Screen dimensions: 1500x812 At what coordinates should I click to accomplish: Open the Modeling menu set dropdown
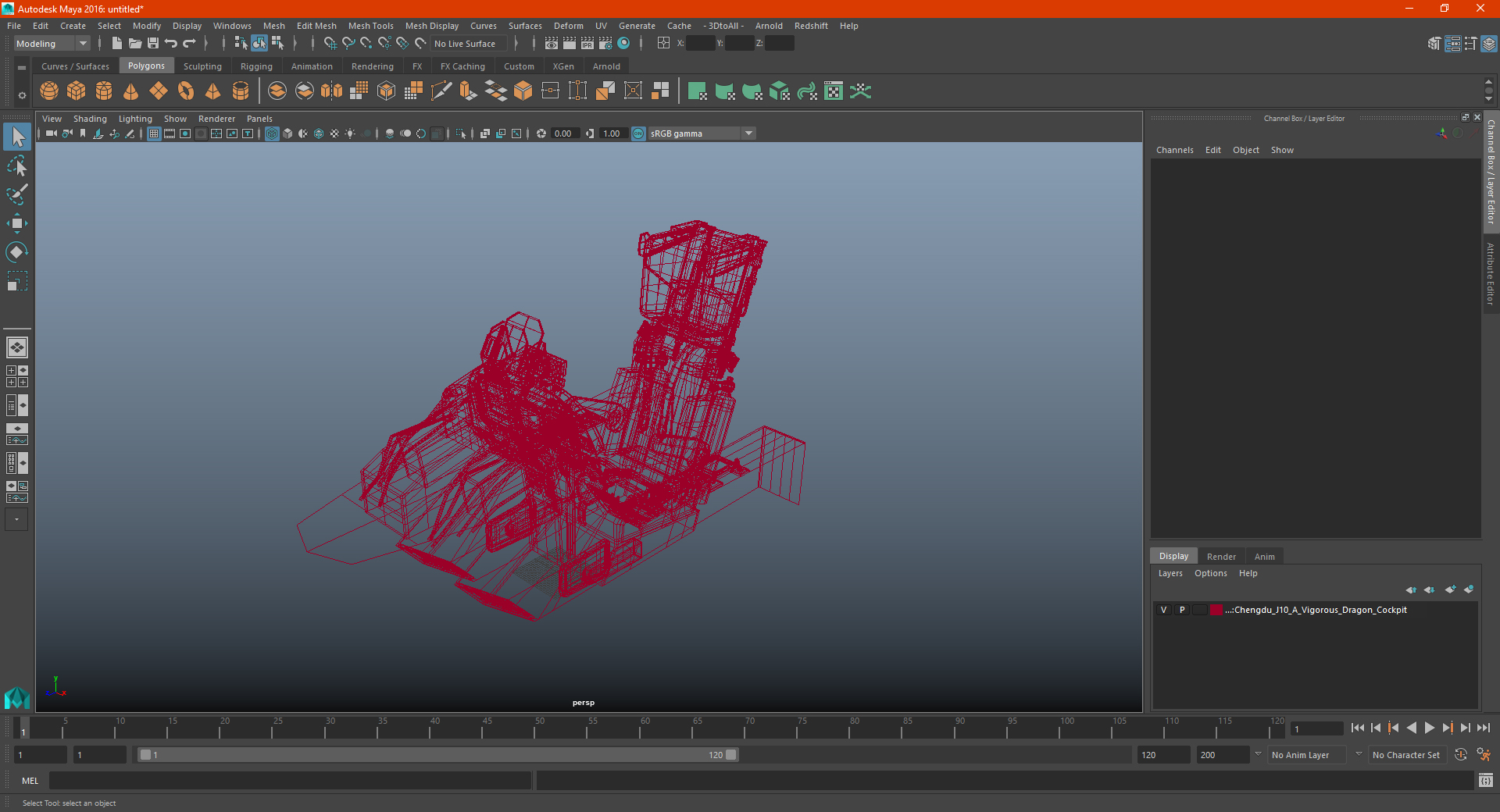coord(52,44)
